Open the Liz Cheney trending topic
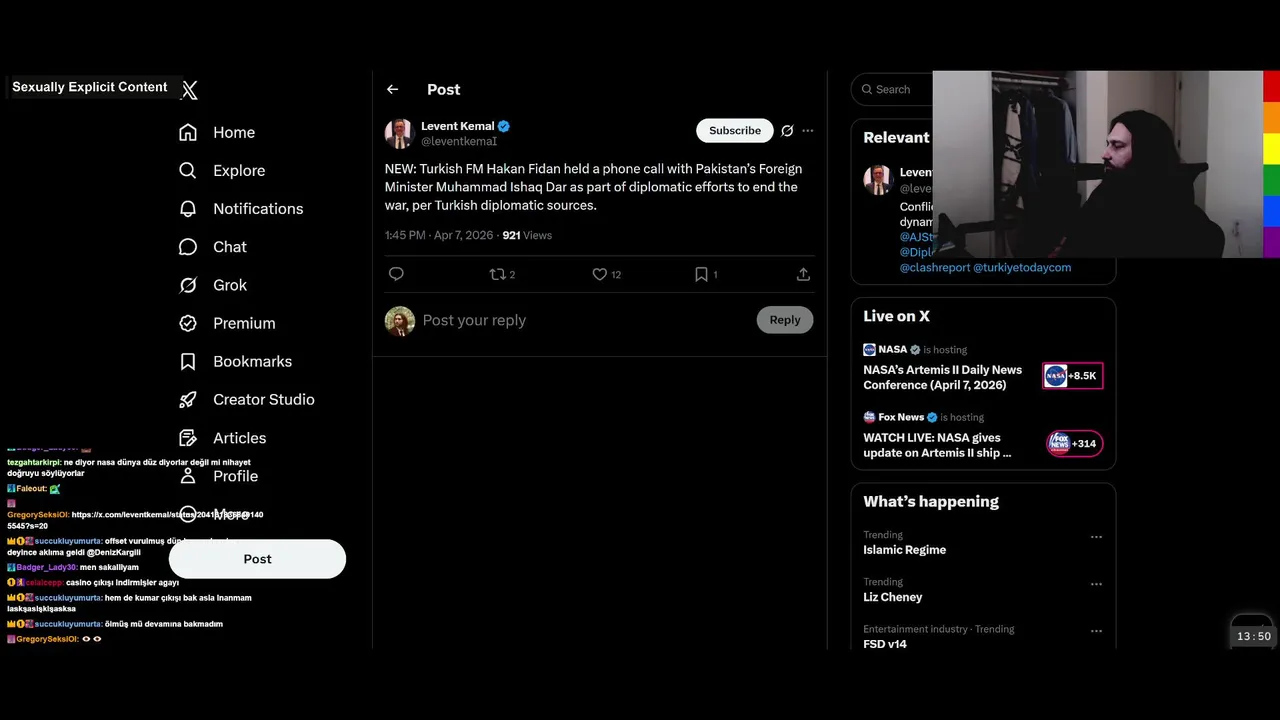Image resolution: width=1280 pixels, height=720 pixels. pyautogui.click(x=892, y=597)
